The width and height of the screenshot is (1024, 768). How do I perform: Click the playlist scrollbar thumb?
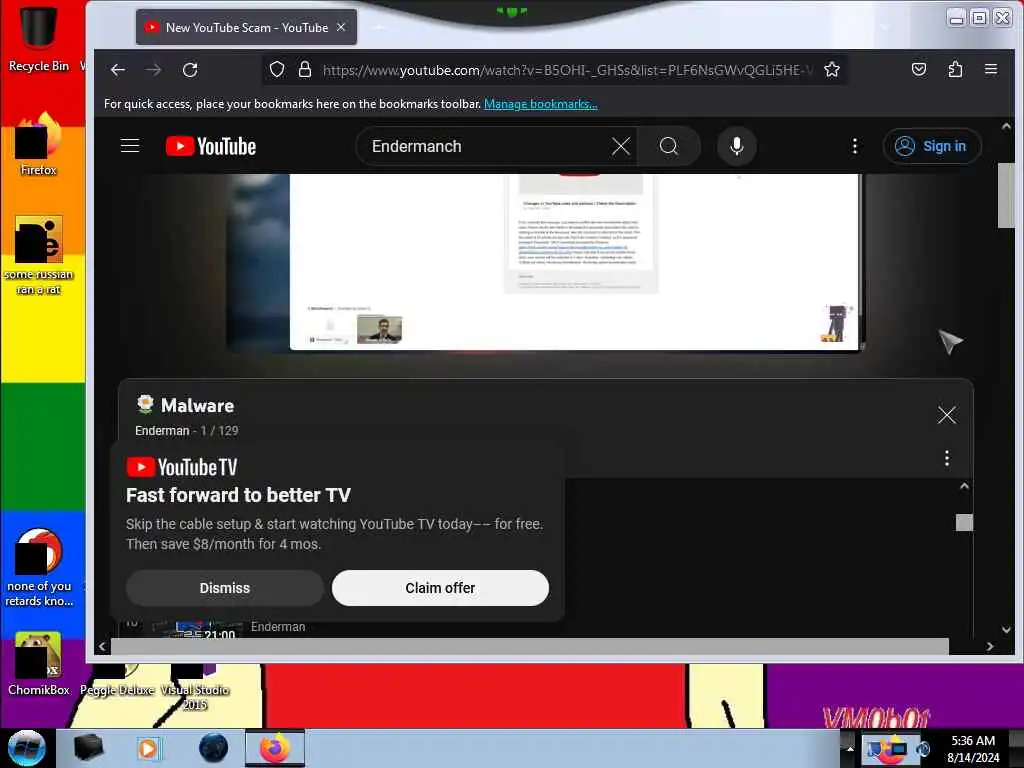(x=964, y=522)
